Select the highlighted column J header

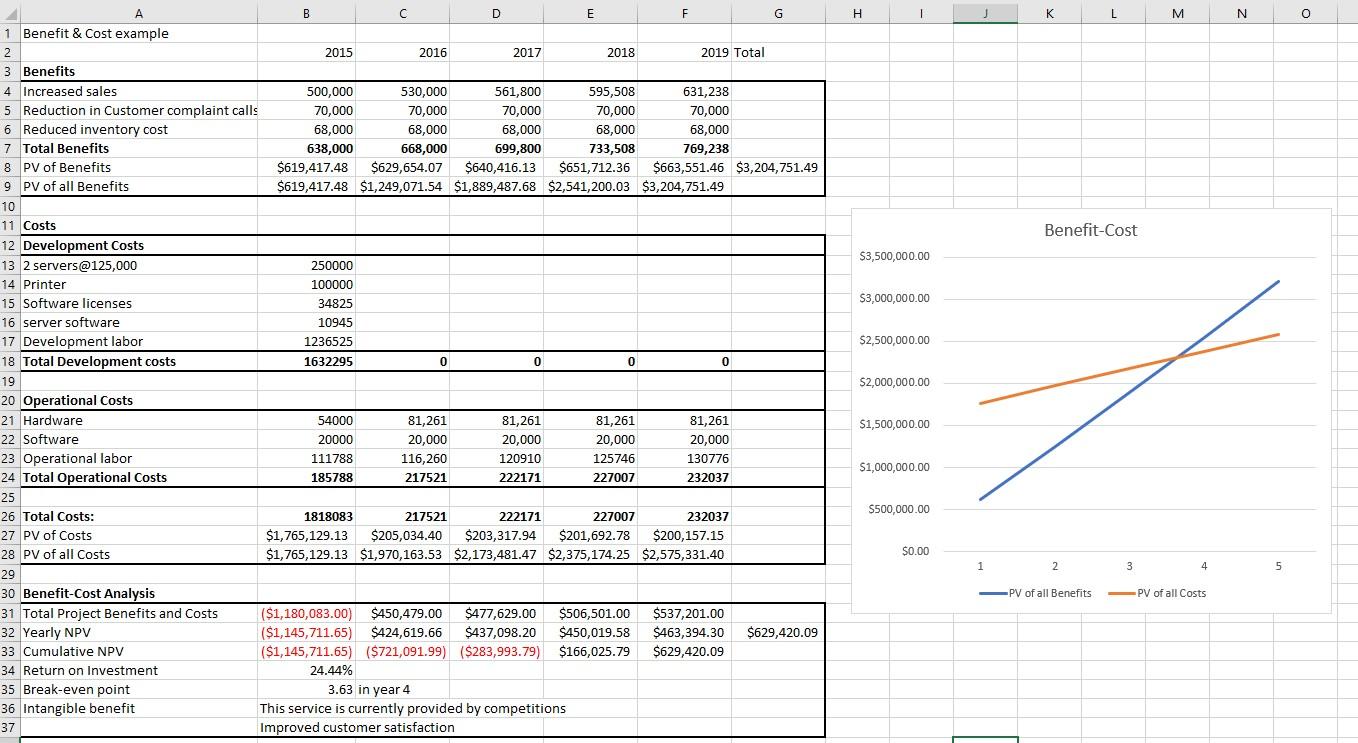pos(985,13)
